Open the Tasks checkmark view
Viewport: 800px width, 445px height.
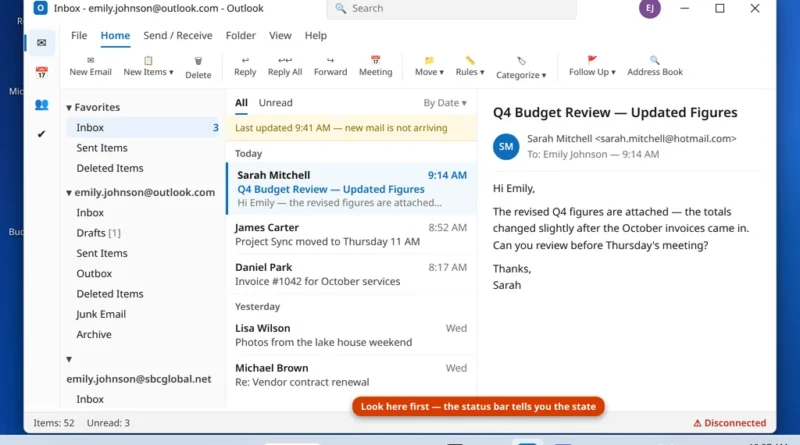point(41,134)
